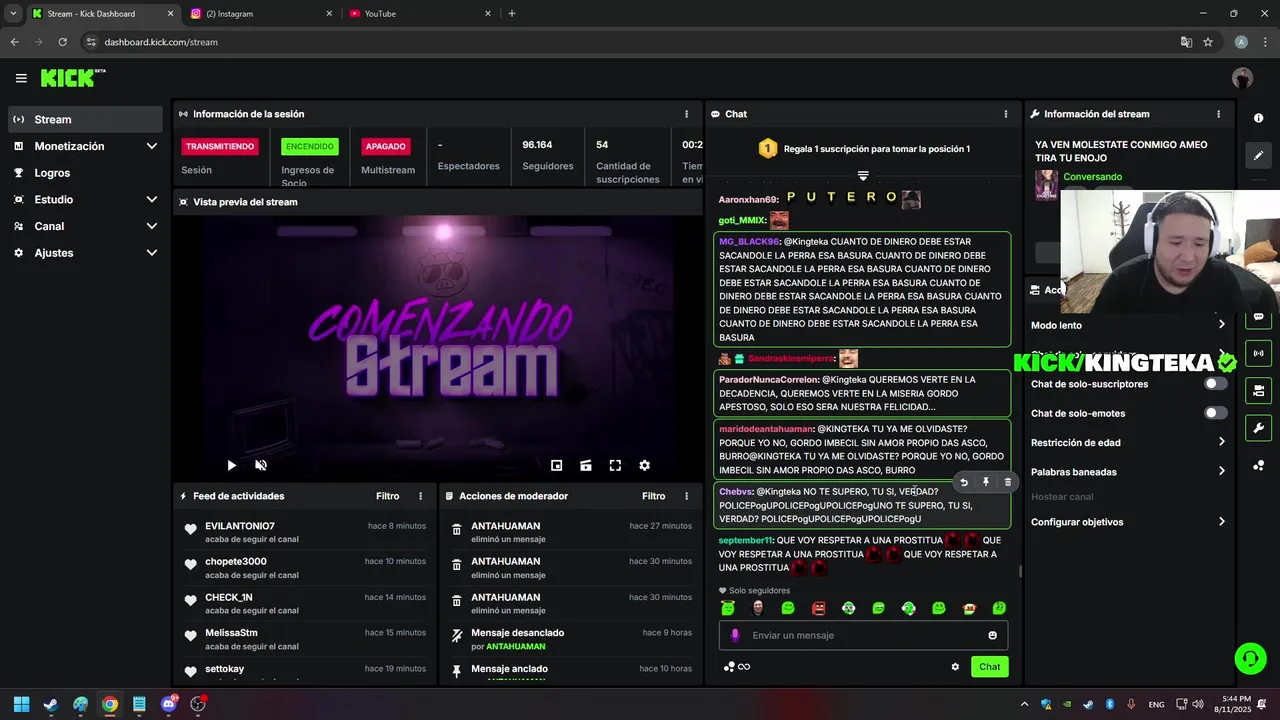Open the green support headset bubble
Viewport: 1280px width, 720px height.
coord(1250,658)
